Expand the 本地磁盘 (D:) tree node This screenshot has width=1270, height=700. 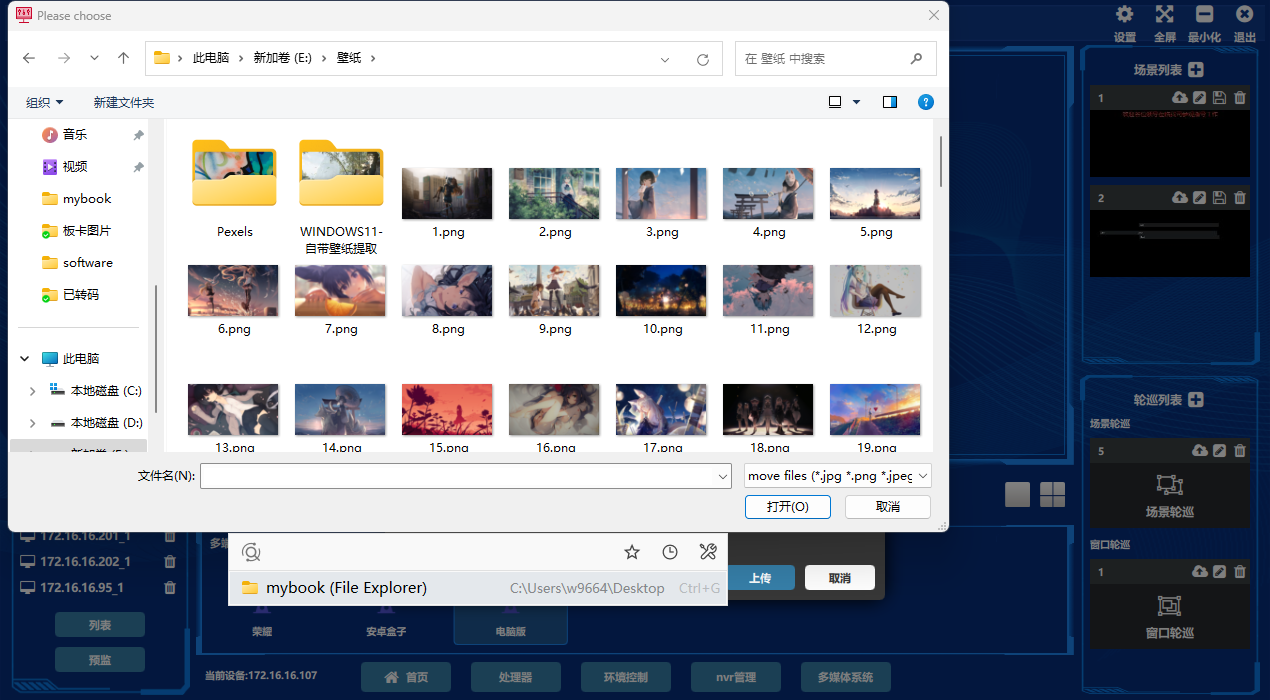32,423
